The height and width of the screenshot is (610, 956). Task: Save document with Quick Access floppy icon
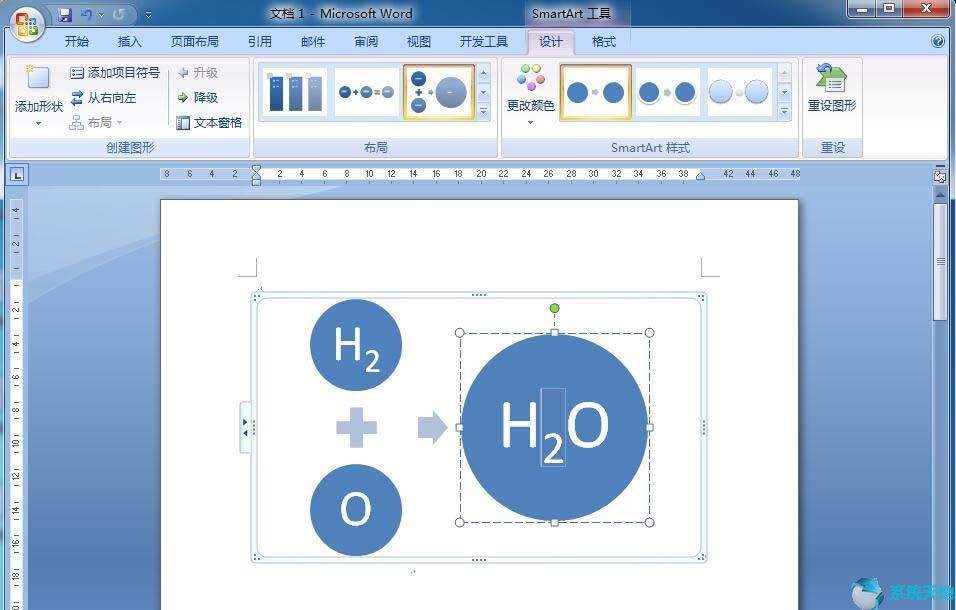(65, 14)
